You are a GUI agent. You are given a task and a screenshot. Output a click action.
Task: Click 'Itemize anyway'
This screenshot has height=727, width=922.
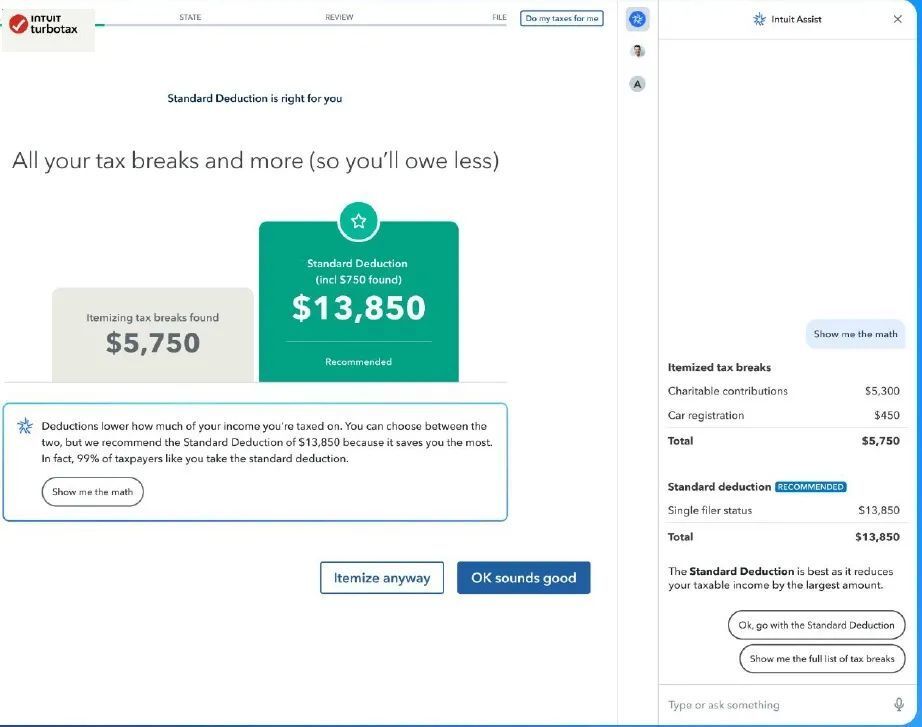coord(381,577)
